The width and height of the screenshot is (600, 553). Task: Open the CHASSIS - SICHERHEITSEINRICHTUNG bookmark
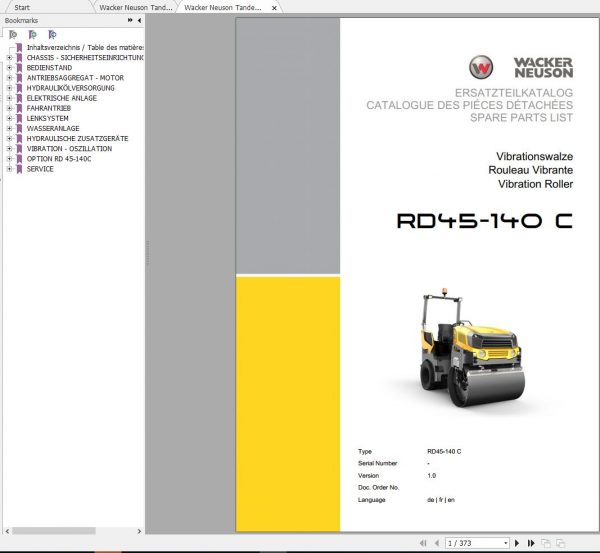tap(85, 58)
